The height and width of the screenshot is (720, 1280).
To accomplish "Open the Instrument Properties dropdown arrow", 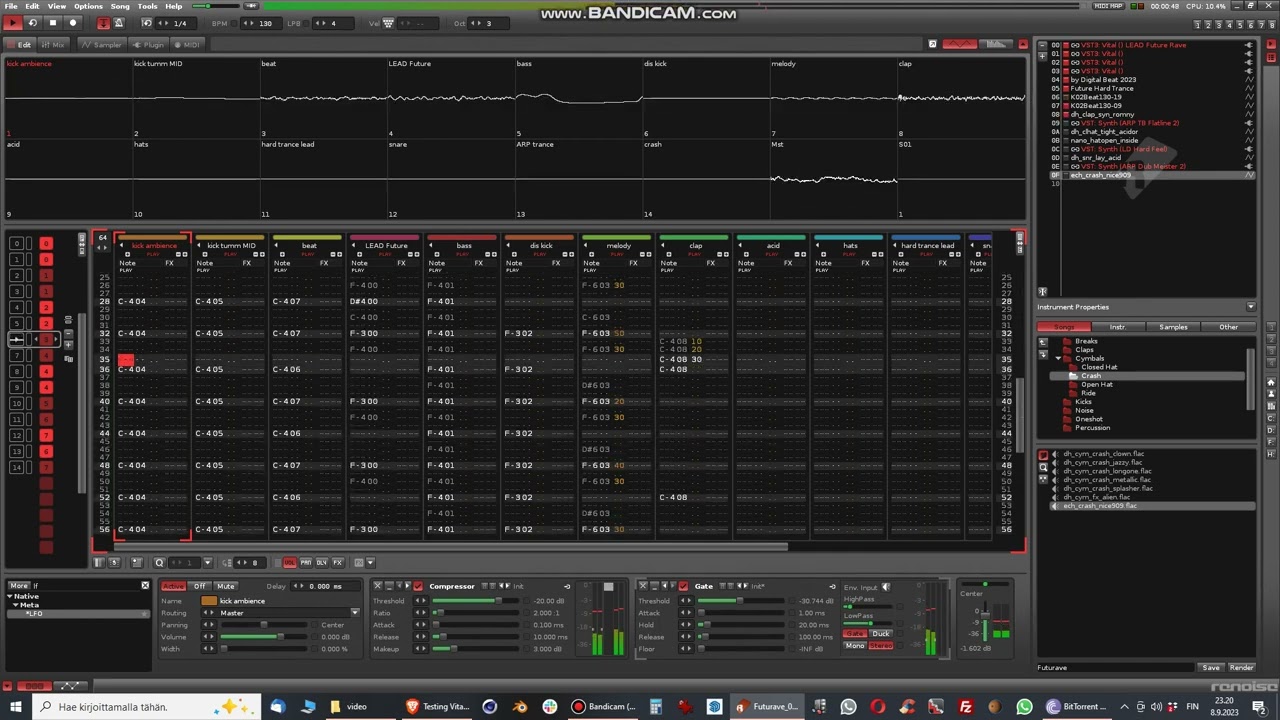I will click(x=1250, y=307).
